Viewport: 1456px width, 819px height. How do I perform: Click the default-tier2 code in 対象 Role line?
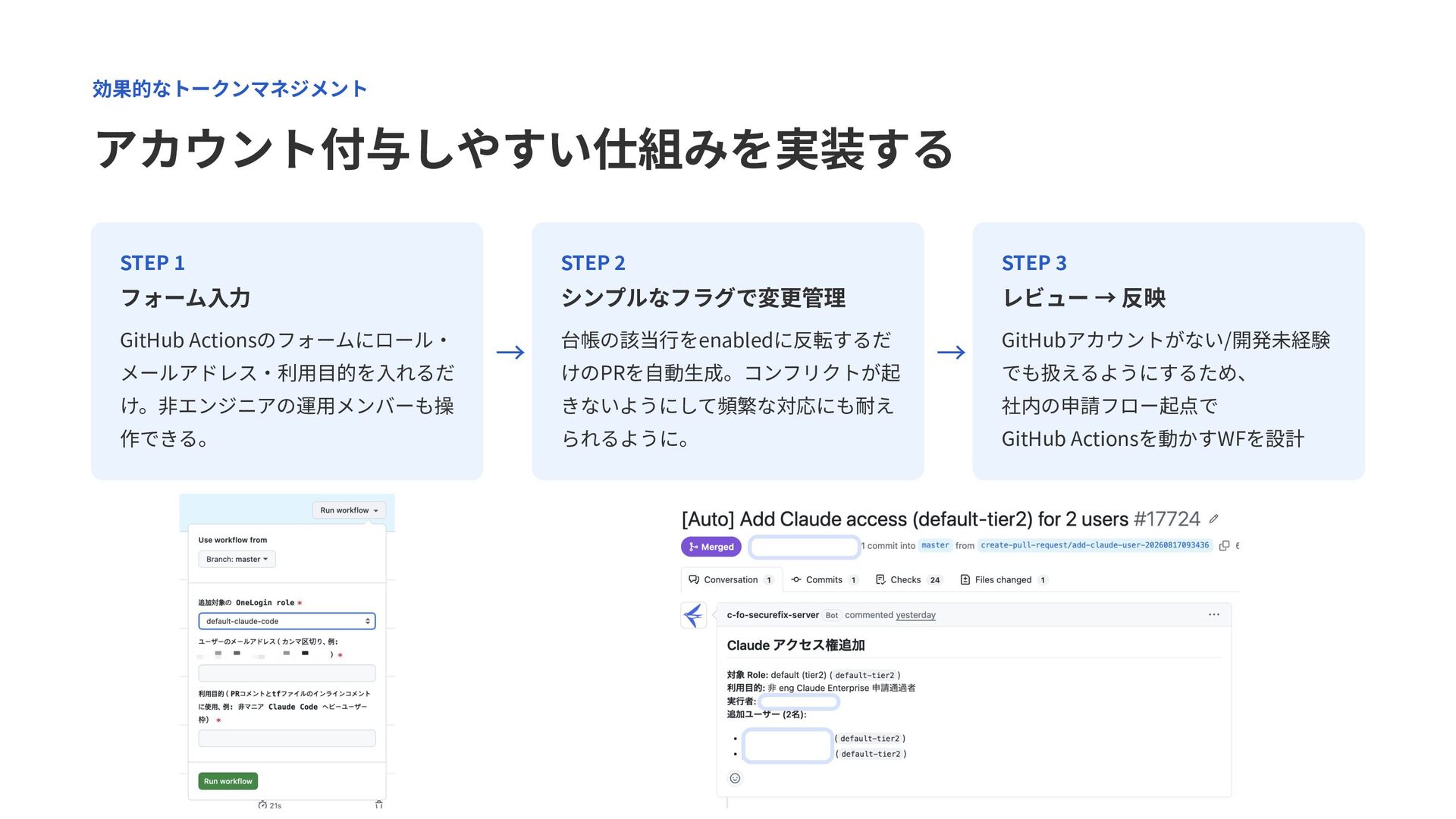coord(864,675)
